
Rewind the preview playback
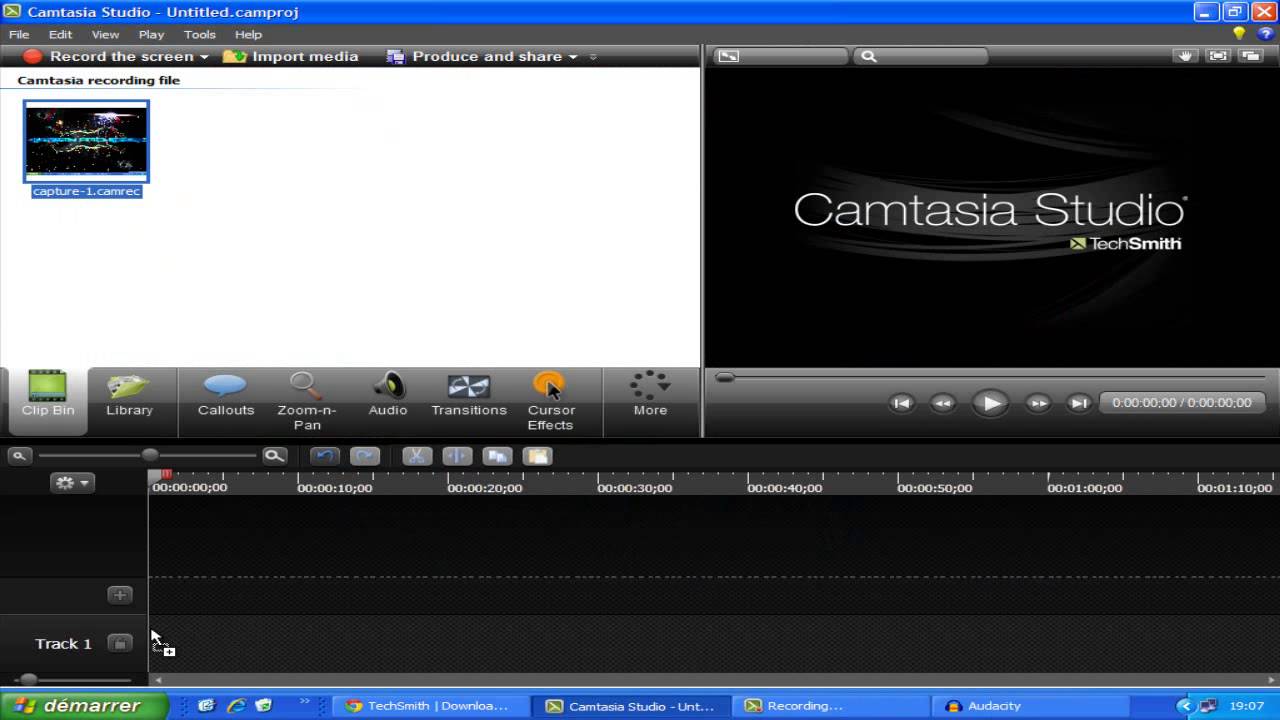point(942,403)
